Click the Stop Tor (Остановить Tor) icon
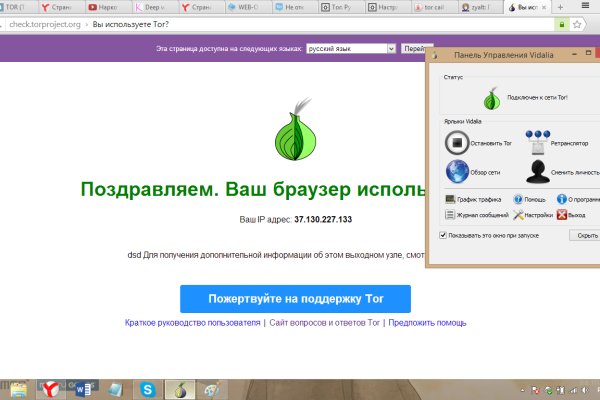 [457, 141]
